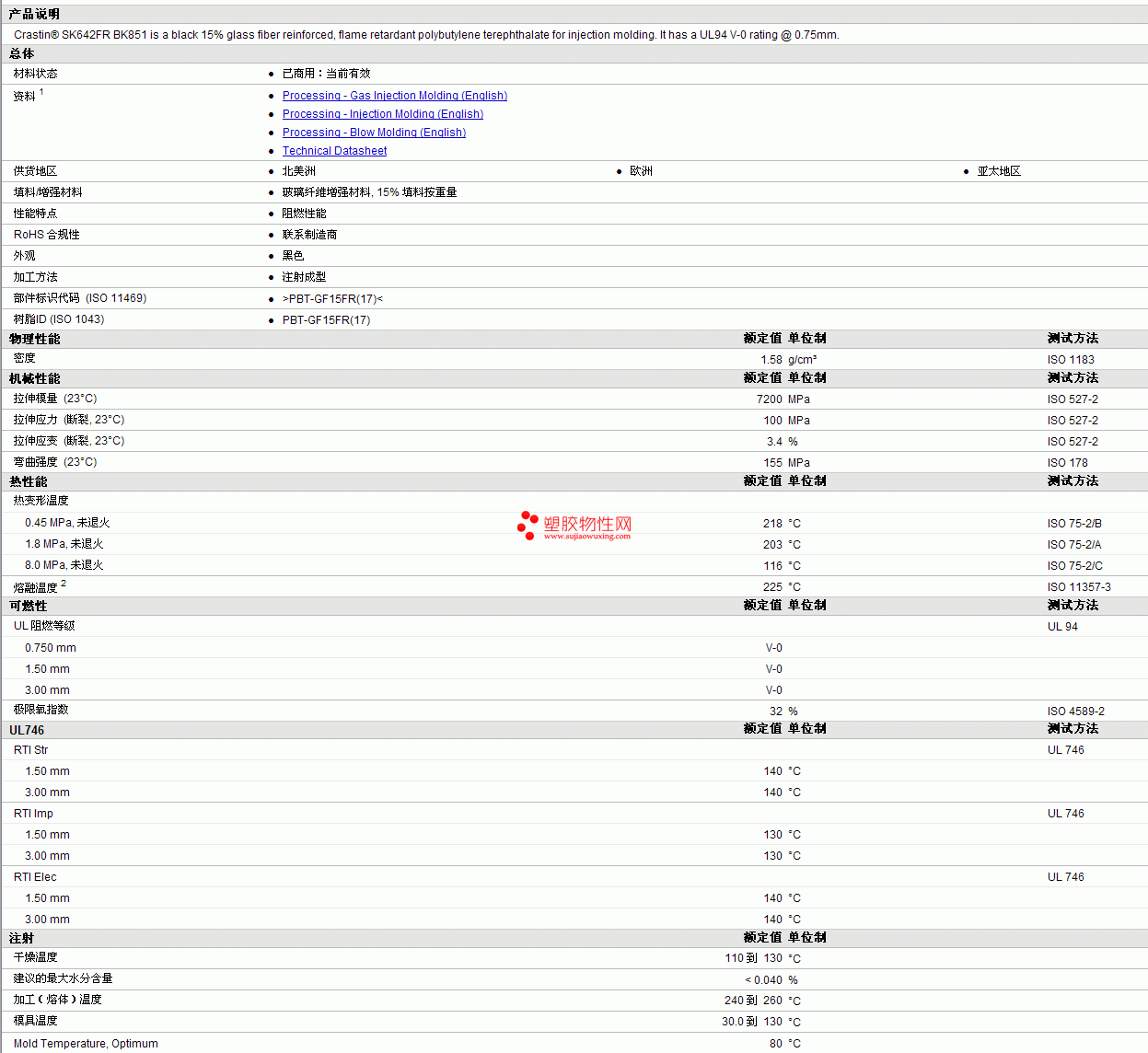
Task: Select the RTI Imp label
Action: [33, 814]
